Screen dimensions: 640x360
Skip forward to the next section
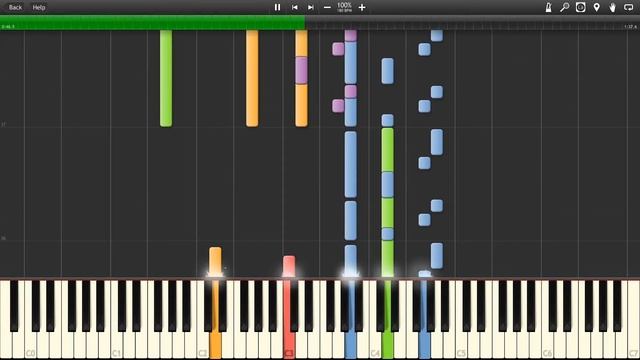(311, 7)
